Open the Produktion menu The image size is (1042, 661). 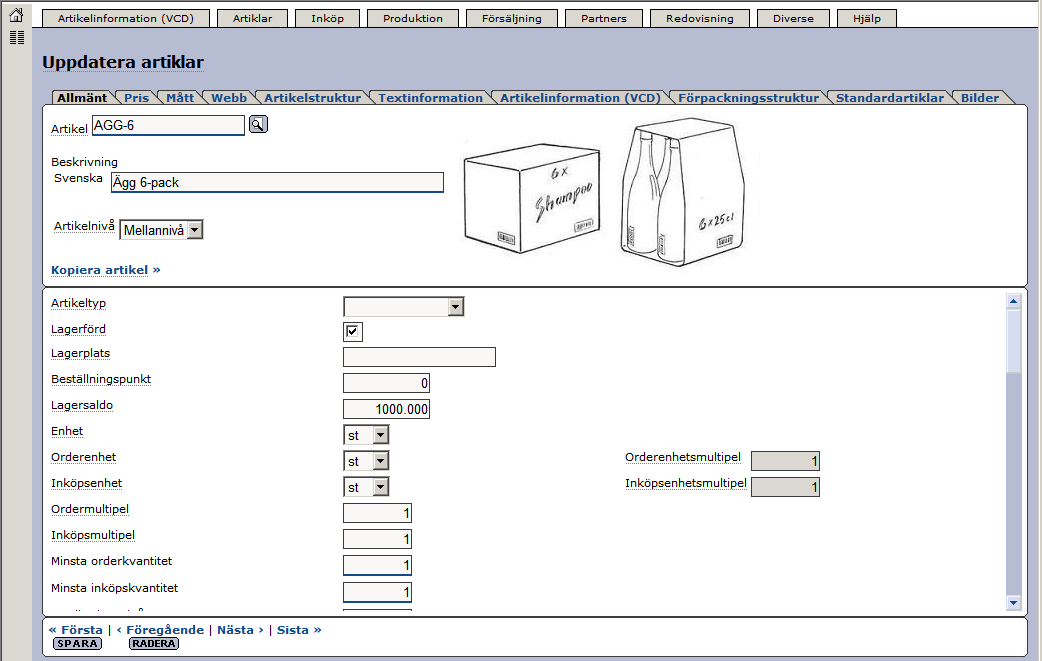413,19
